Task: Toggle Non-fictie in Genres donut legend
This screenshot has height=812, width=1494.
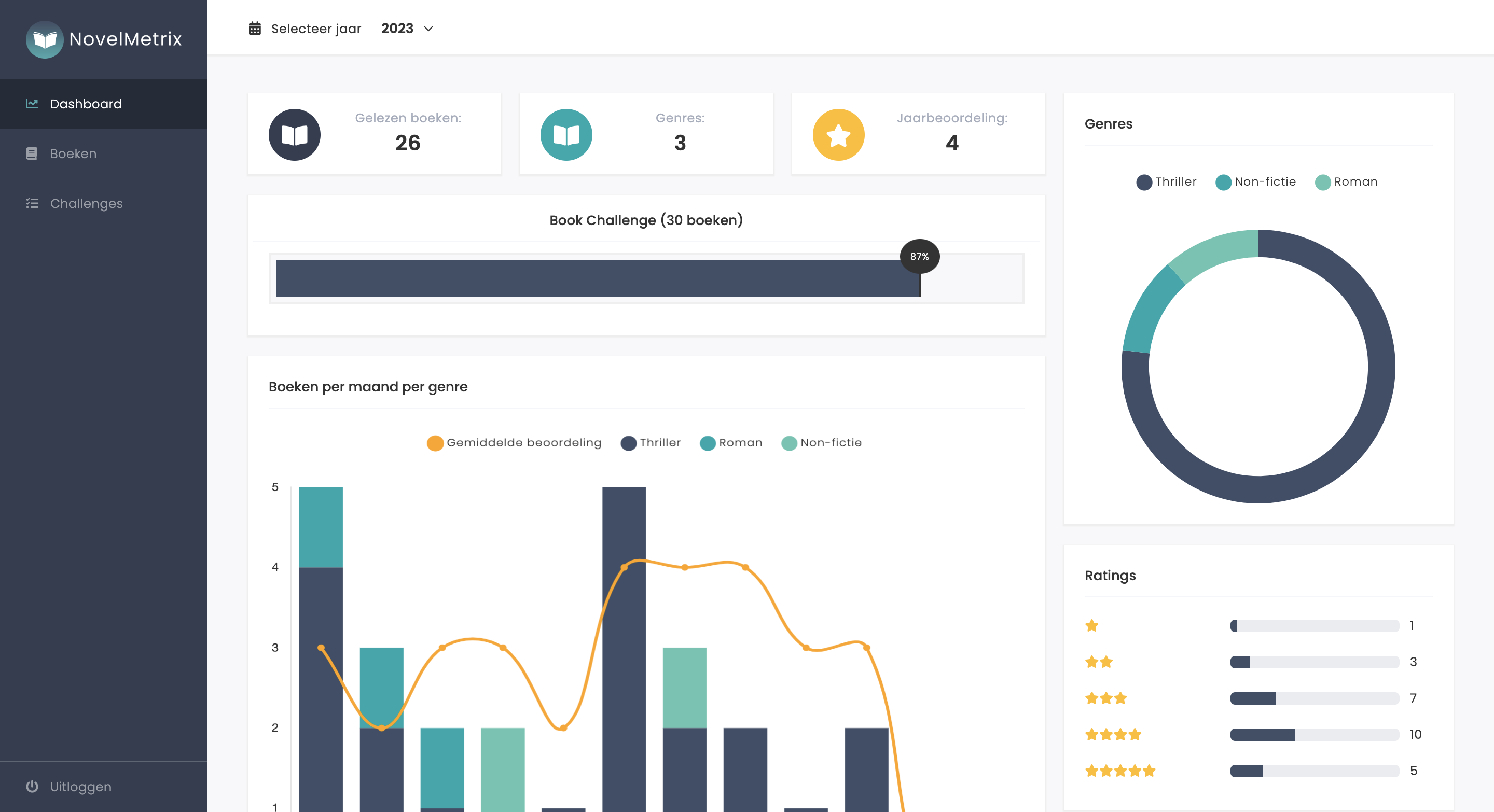Action: 1255,182
